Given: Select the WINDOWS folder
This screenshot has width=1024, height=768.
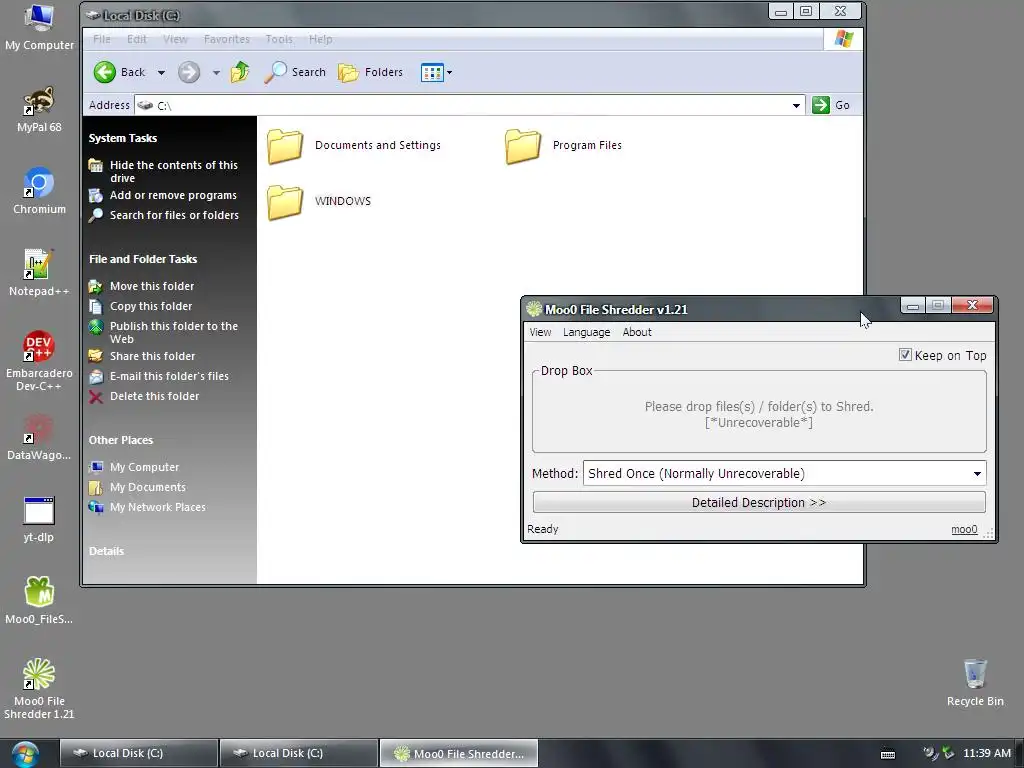Looking at the screenshot, I should pos(319,201).
